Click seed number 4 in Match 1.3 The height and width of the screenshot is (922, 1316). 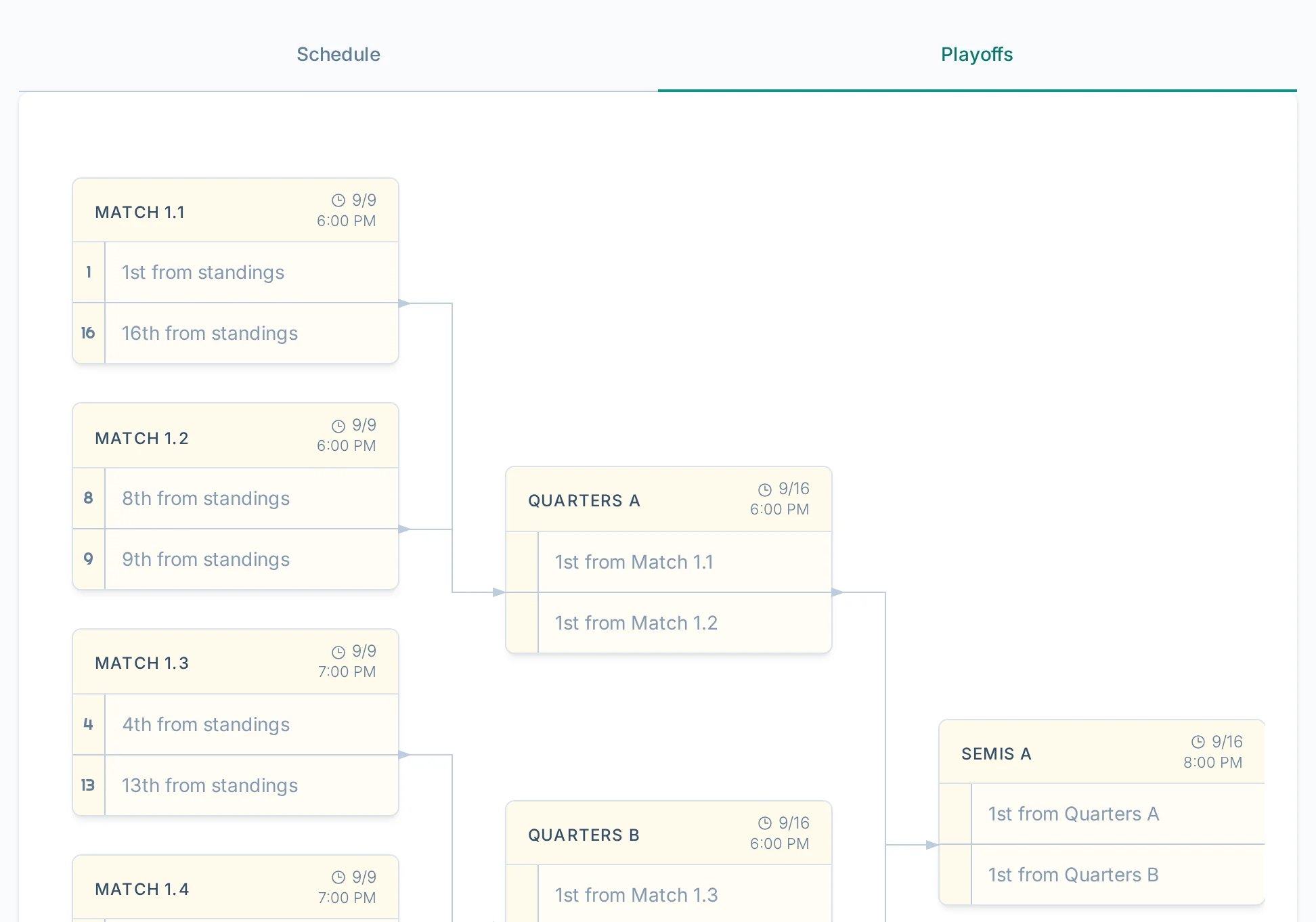[x=89, y=724]
